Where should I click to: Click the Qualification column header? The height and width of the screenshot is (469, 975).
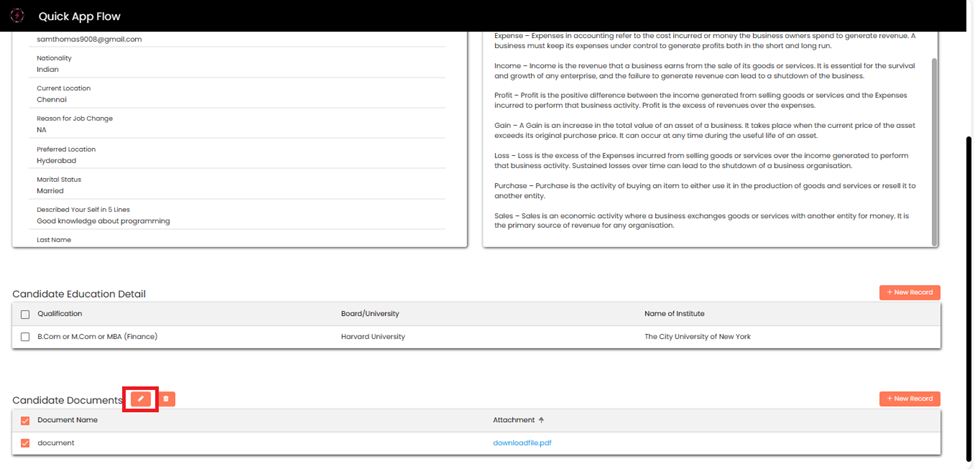60,314
